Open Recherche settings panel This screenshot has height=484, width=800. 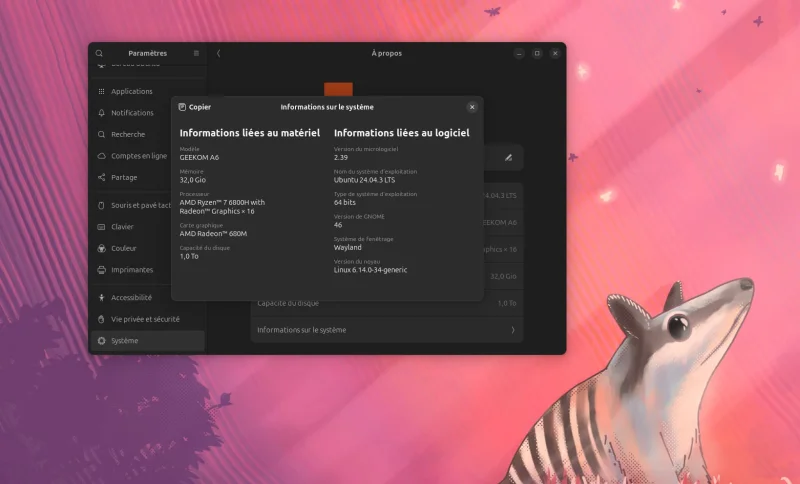pos(148,134)
